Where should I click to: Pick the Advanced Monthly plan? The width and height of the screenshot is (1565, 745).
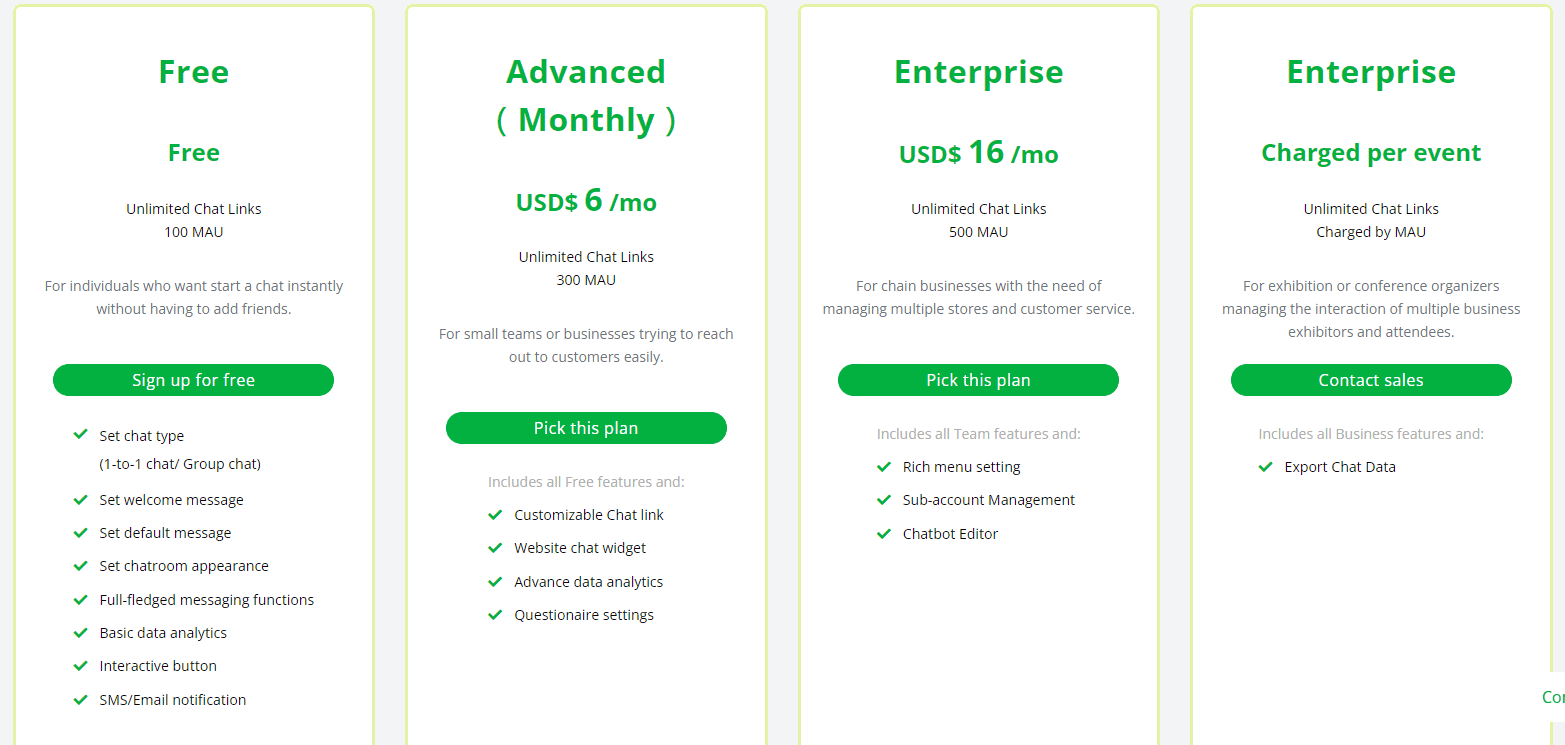coord(586,428)
